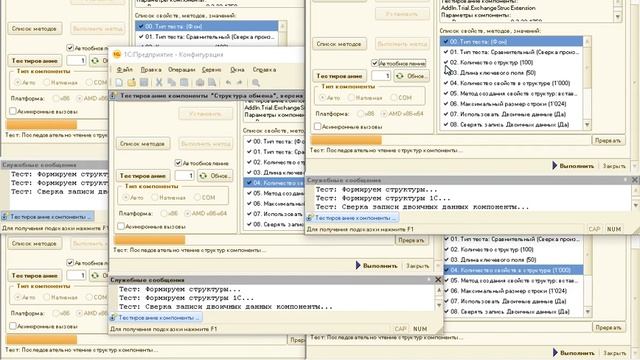Screen dimensions: 640x360
Task: Select the 'Тестирование компоненты...' window tab in the Конфигурация window
Action: [x=155, y=318]
